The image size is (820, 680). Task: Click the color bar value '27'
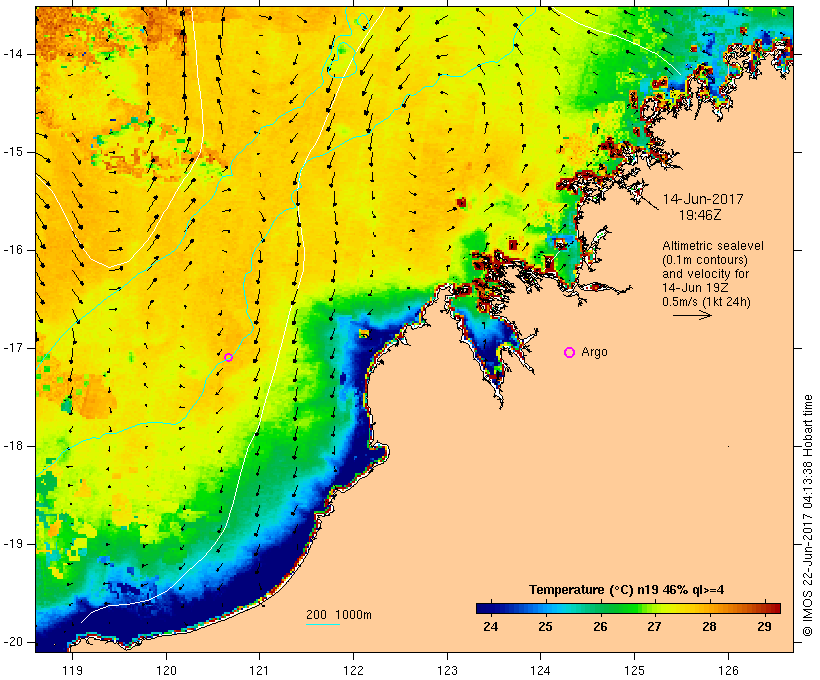pos(654,627)
